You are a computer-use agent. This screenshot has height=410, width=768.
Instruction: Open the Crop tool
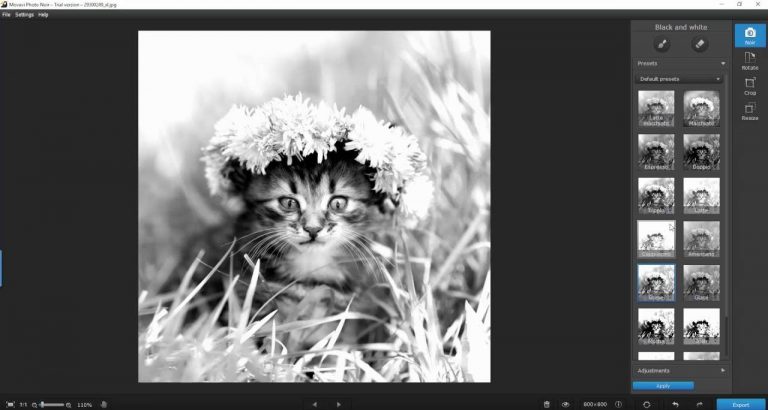point(750,86)
